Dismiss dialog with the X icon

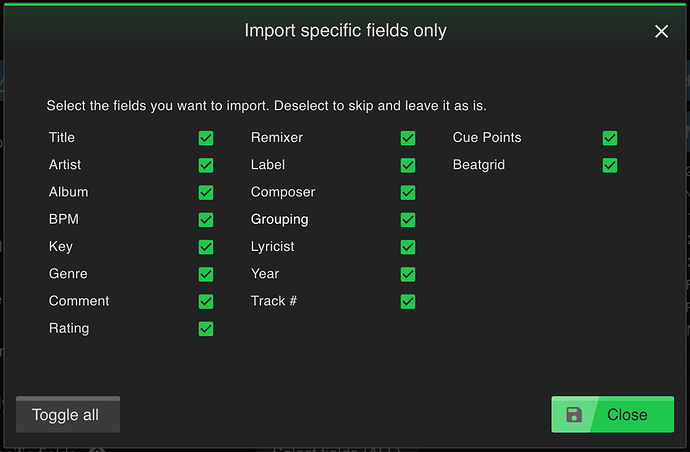661,31
